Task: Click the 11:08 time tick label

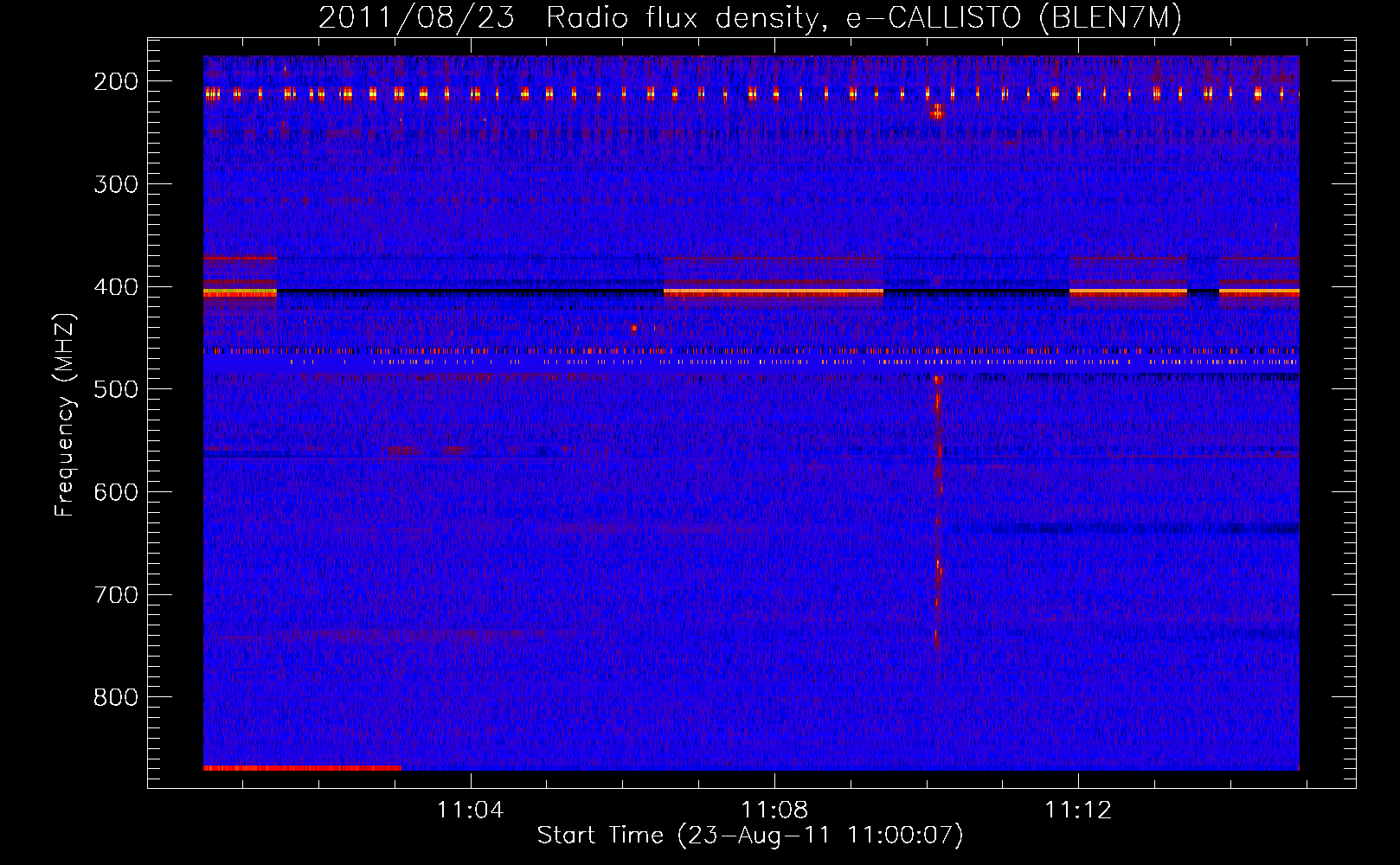Action: 774,811
